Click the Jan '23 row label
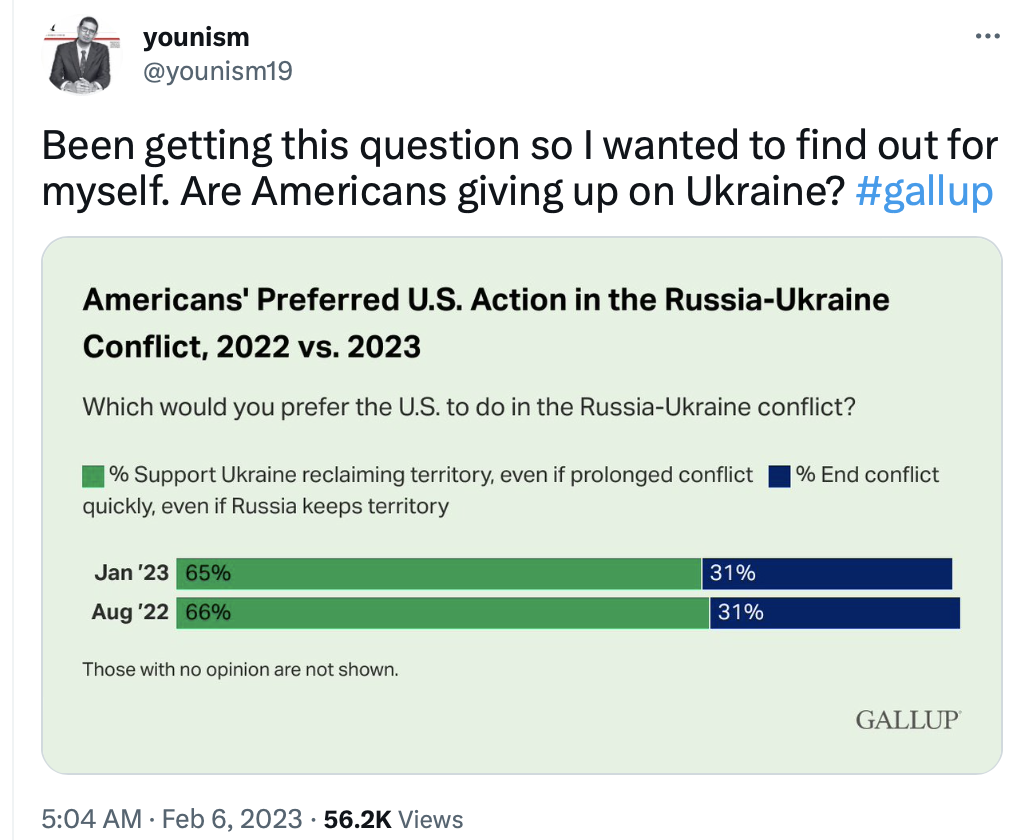Screen dimensions: 1024x840 pyautogui.click(x=131, y=574)
